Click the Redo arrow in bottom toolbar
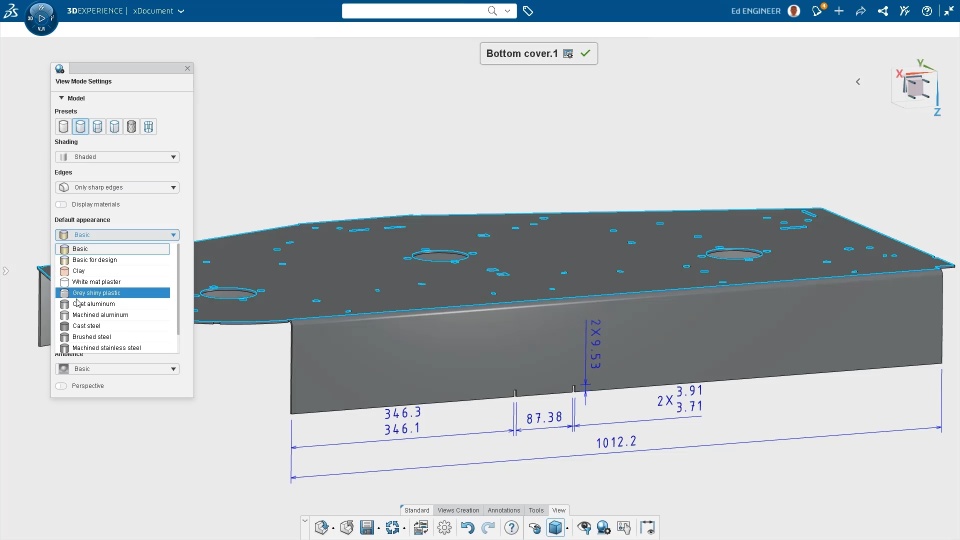 (488, 527)
